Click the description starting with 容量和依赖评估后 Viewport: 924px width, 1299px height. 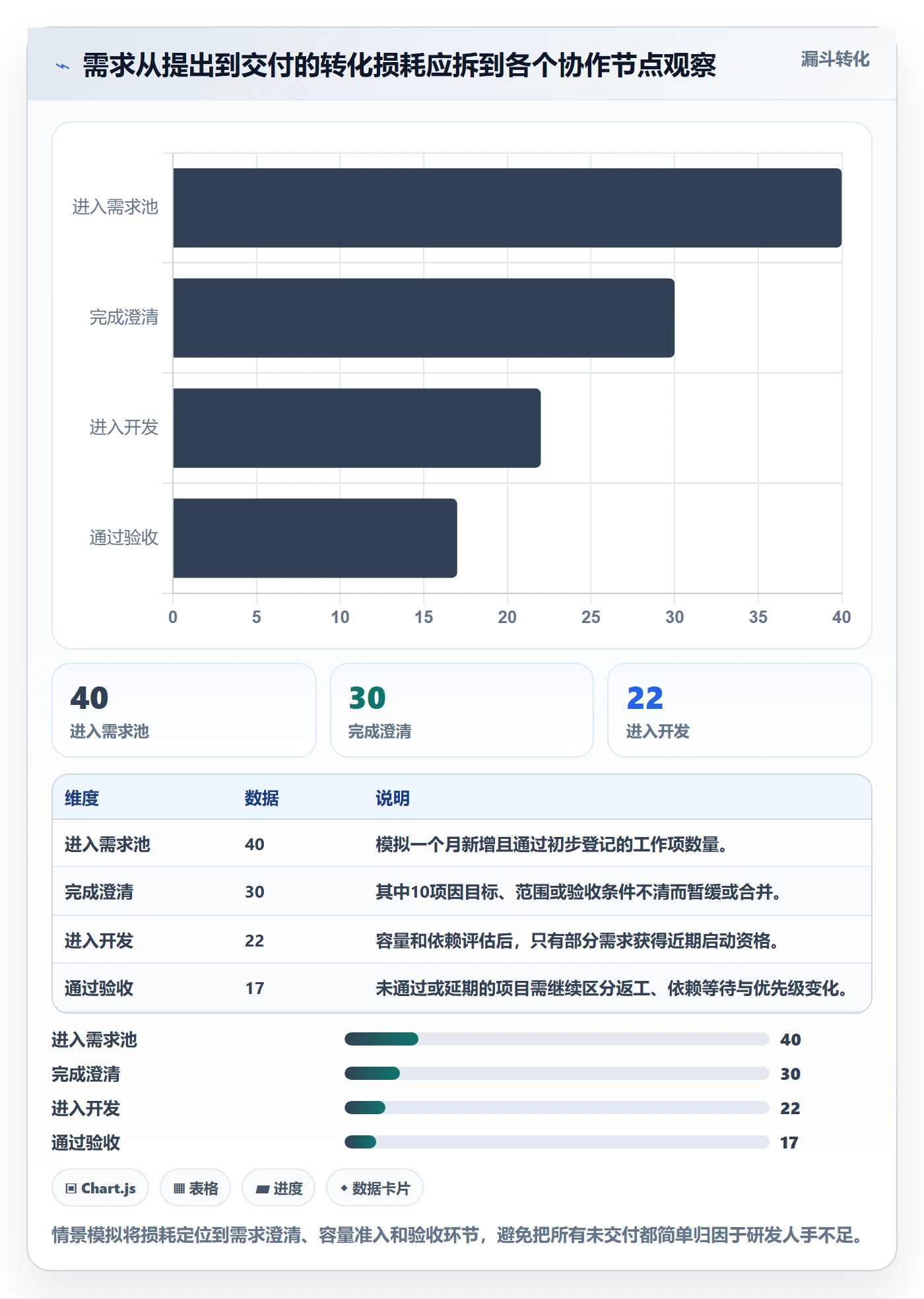tap(578, 941)
